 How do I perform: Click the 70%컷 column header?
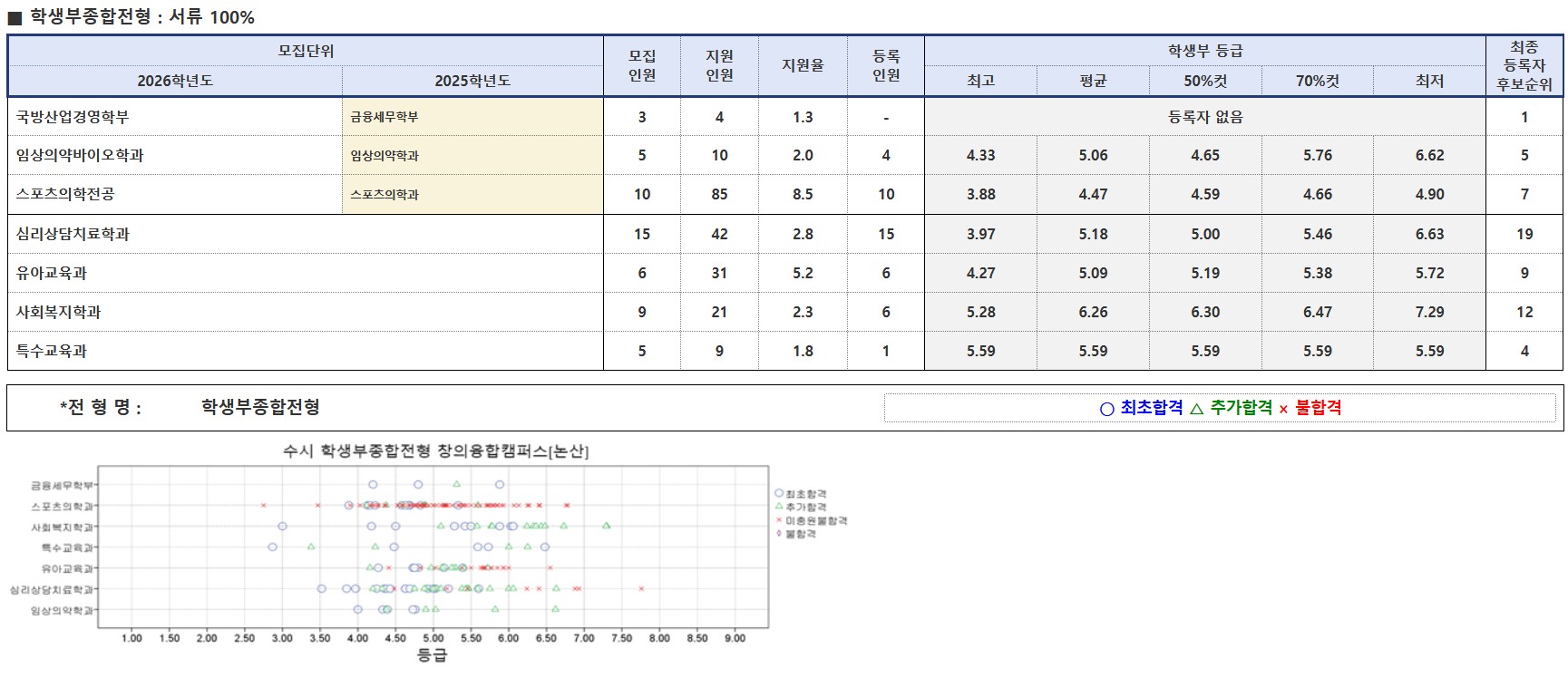(1317, 81)
